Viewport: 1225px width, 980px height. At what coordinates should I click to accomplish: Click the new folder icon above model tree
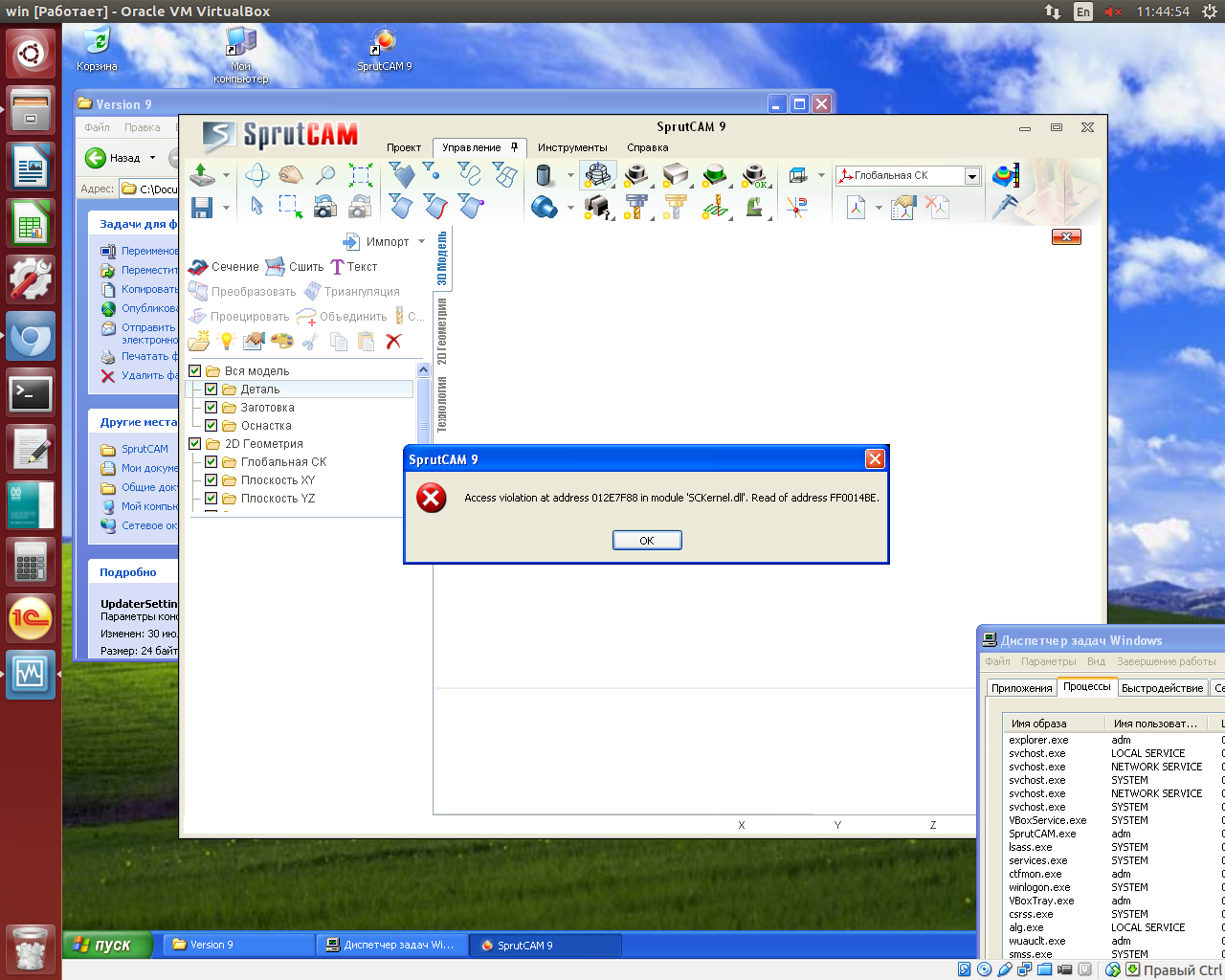[199, 342]
